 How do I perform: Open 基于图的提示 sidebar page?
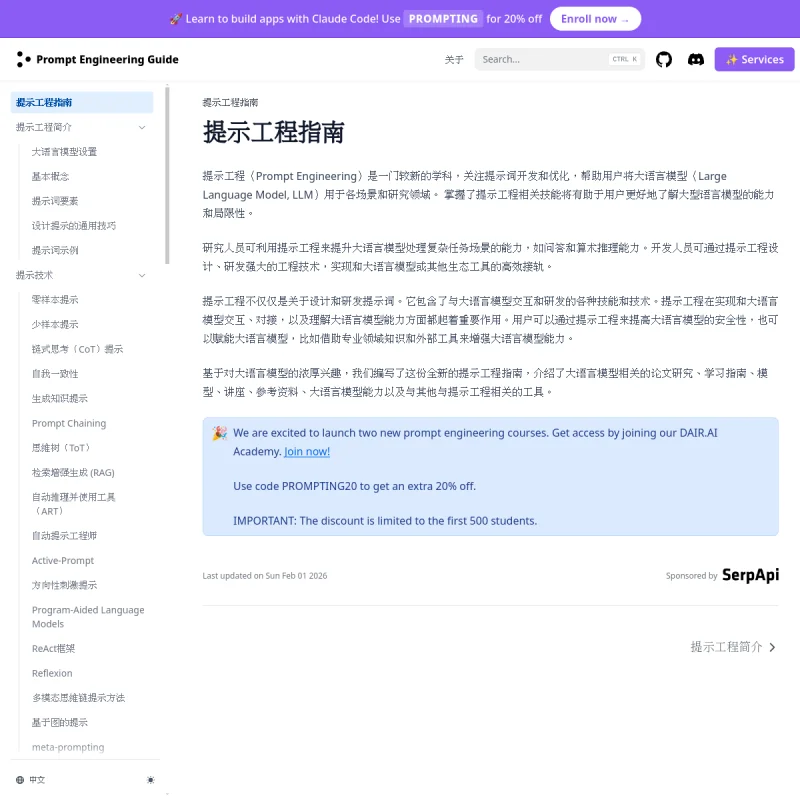[59, 722]
